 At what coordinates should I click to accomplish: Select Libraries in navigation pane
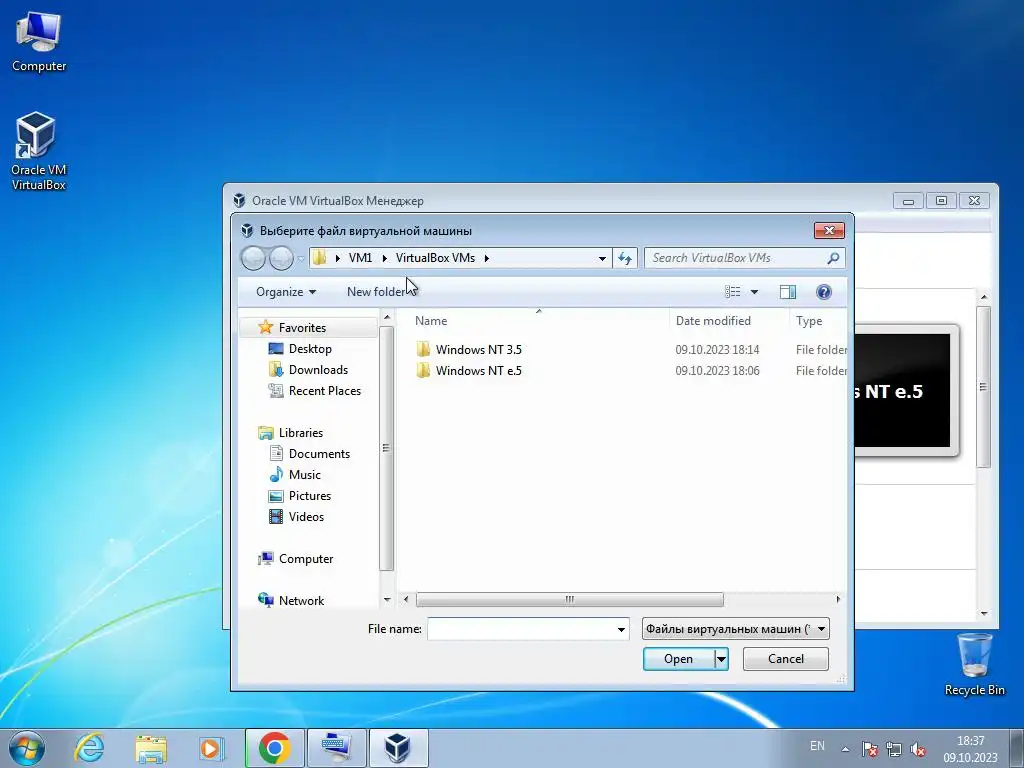300,432
